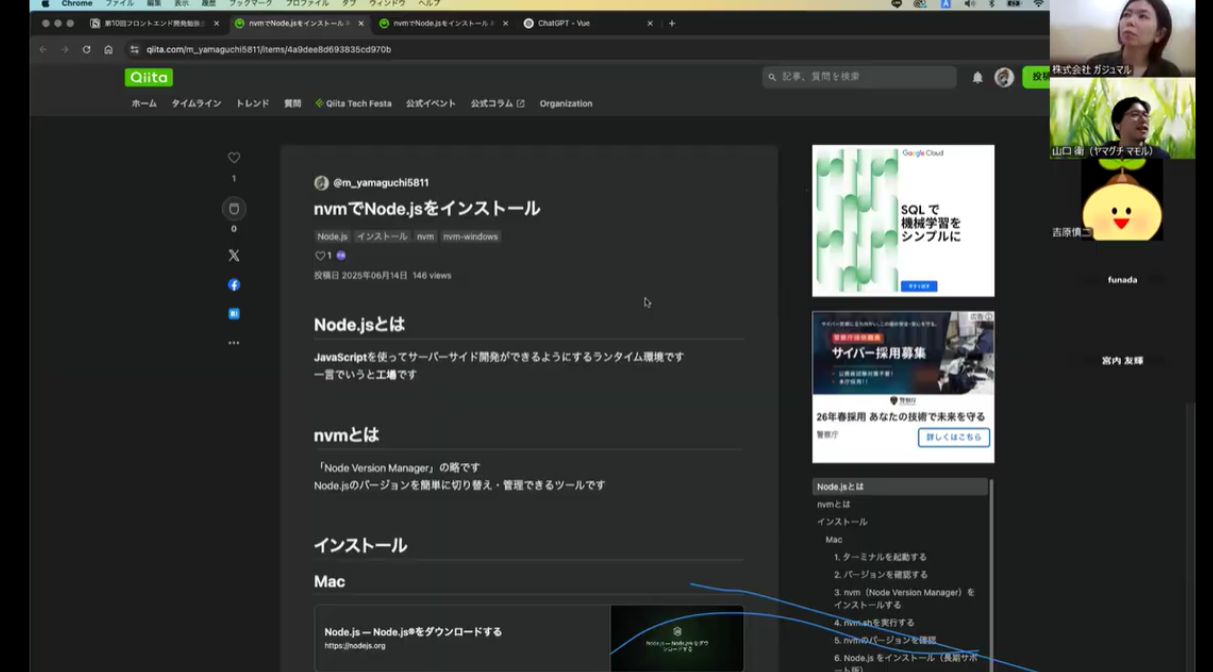Open Organization in Qiita navigation
The width and height of the screenshot is (1213, 672).
pos(566,103)
